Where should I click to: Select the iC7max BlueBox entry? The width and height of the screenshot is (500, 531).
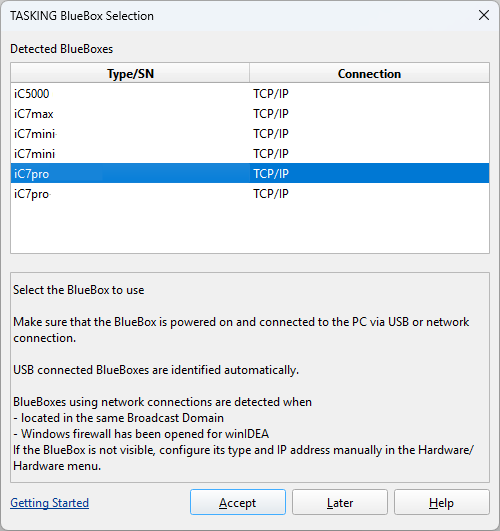click(250, 113)
